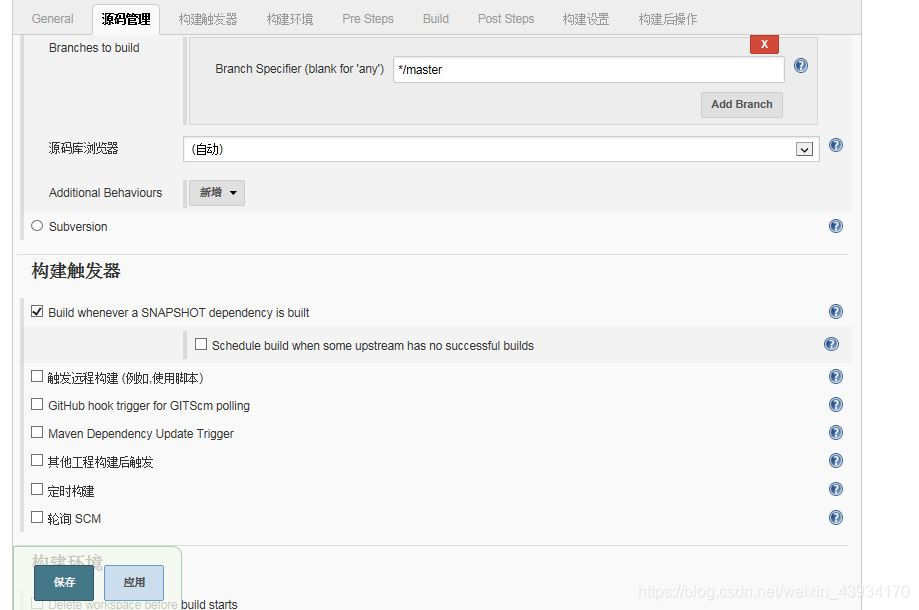Image resolution: width=919 pixels, height=610 pixels.
Task: Switch to the Build tab
Action: [x=435, y=19]
